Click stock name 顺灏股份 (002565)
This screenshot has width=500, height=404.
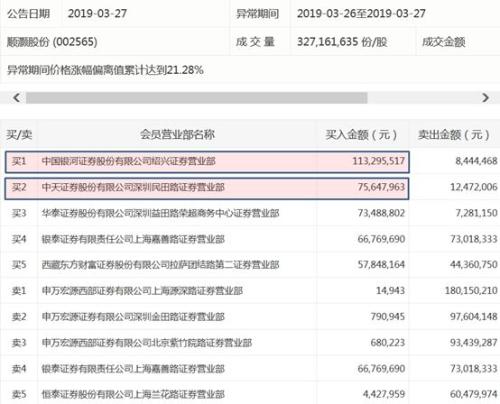pyautogui.click(x=52, y=42)
